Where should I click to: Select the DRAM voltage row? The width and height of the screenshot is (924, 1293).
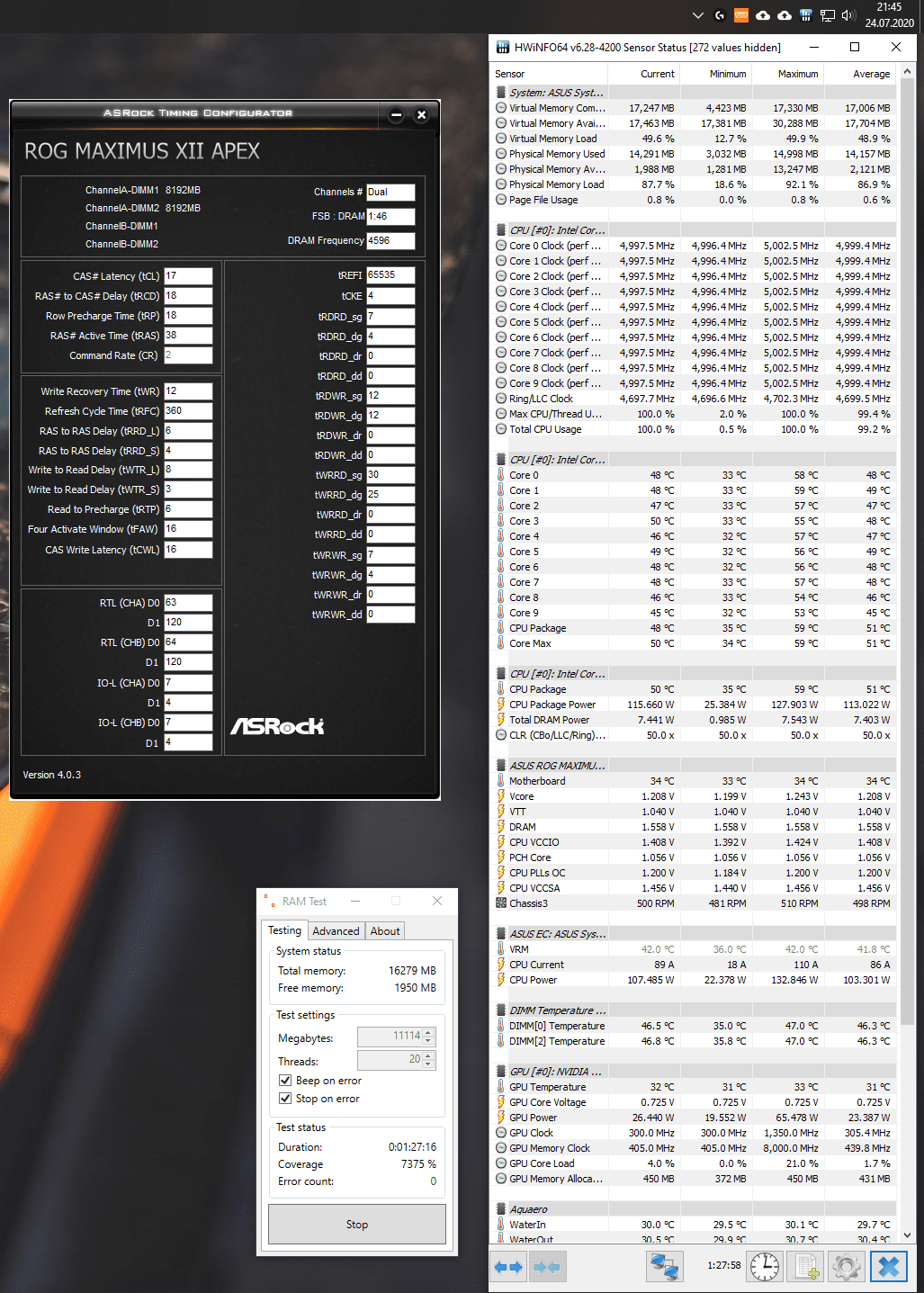tap(694, 827)
